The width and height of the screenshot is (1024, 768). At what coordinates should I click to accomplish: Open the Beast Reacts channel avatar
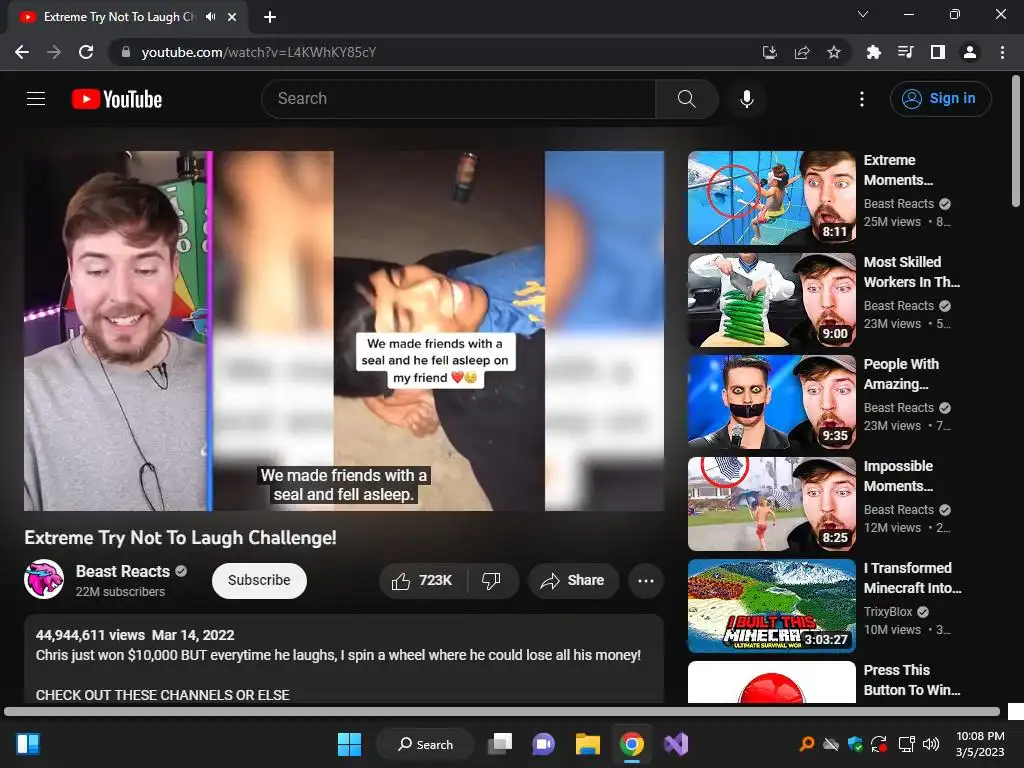[x=44, y=579]
